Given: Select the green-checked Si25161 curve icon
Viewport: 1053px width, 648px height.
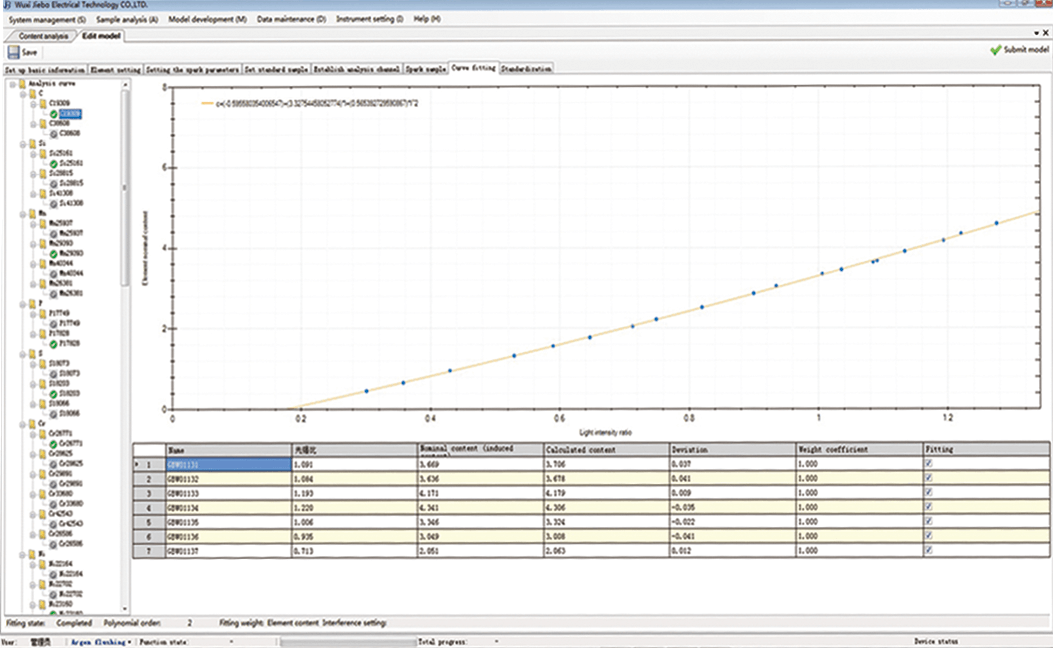Looking at the screenshot, I should pyautogui.click(x=53, y=162).
